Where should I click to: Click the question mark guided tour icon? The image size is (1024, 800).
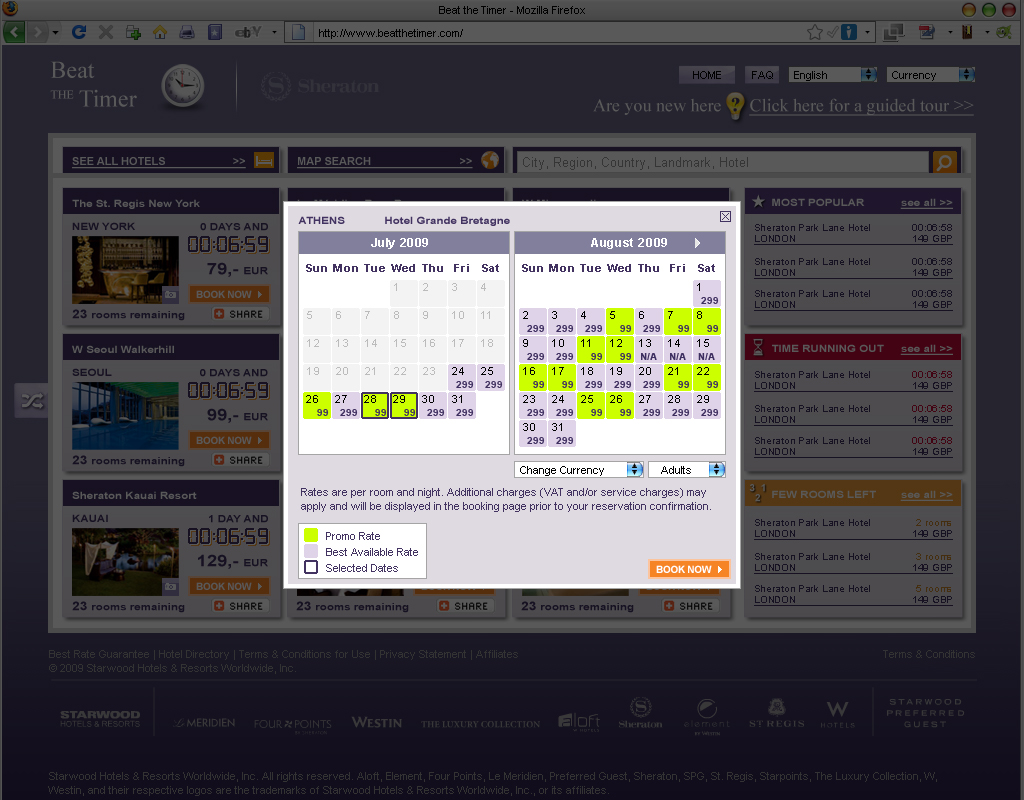click(735, 106)
